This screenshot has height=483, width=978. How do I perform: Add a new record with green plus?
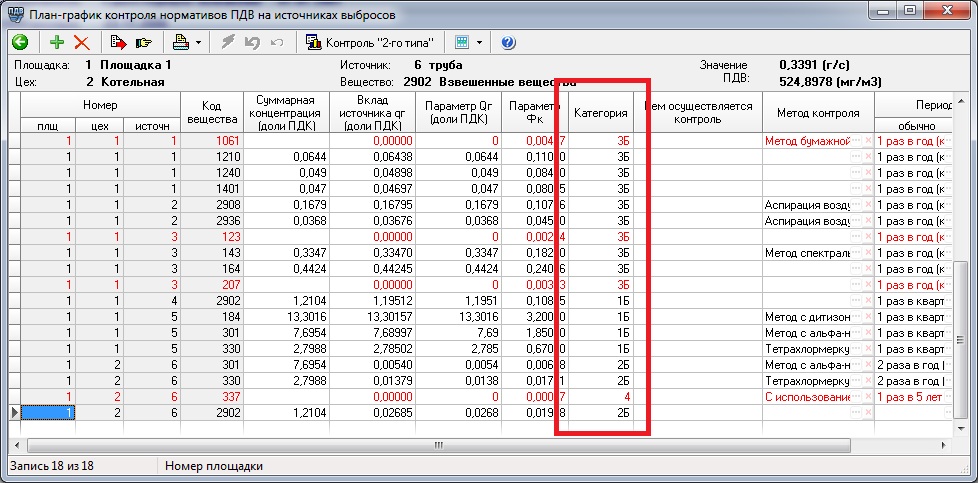click(x=57, y=43)
